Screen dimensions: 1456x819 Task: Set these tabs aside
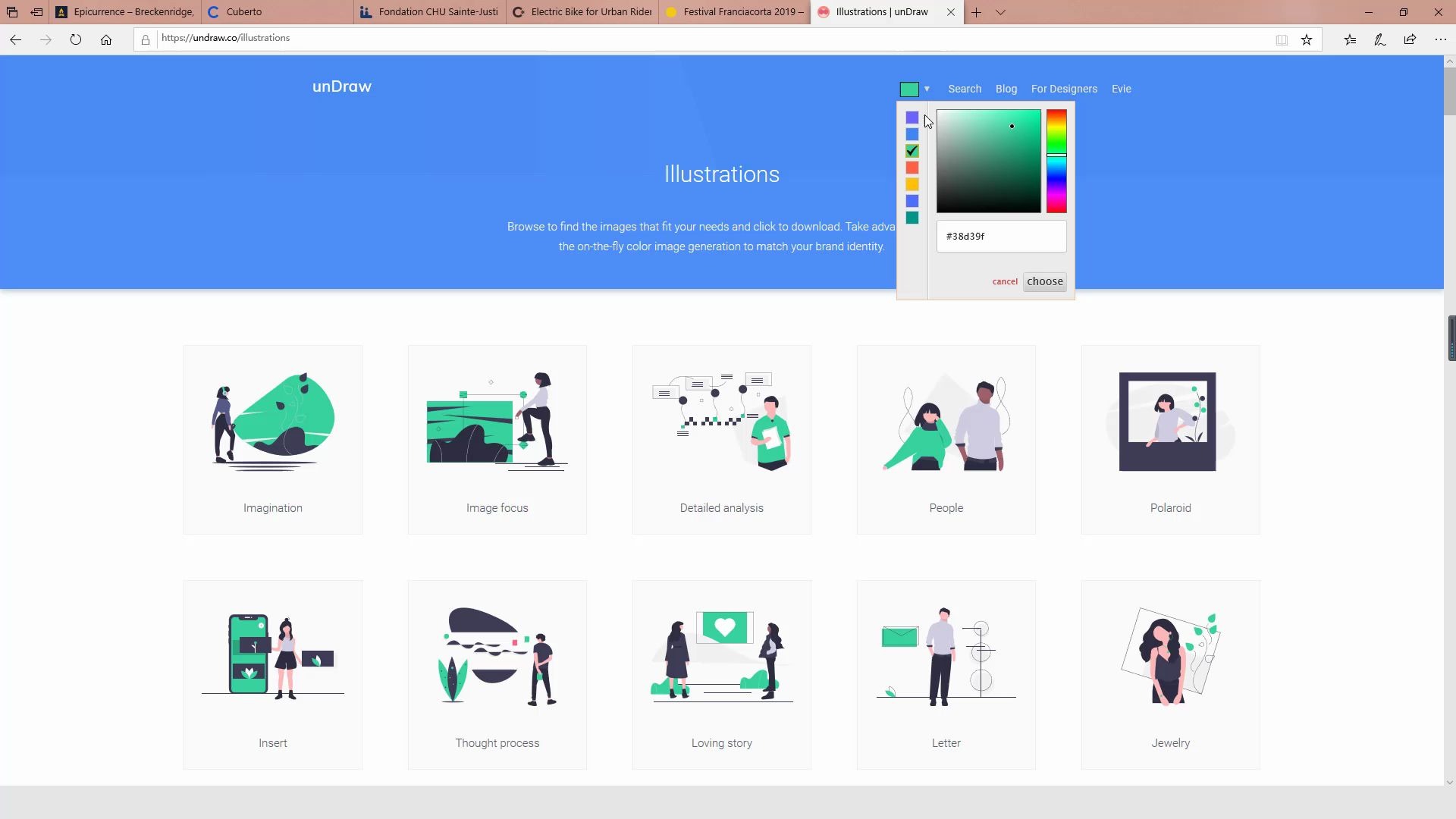(36, 12)
